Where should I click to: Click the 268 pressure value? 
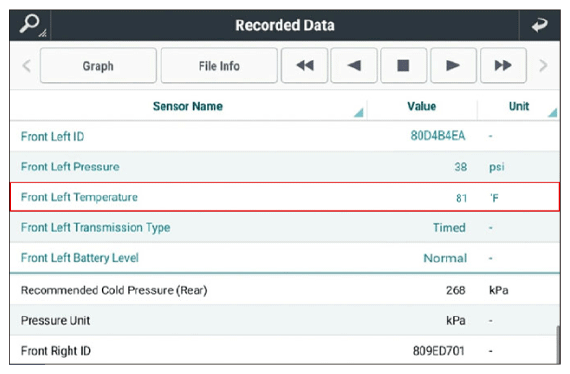point(456,290)
